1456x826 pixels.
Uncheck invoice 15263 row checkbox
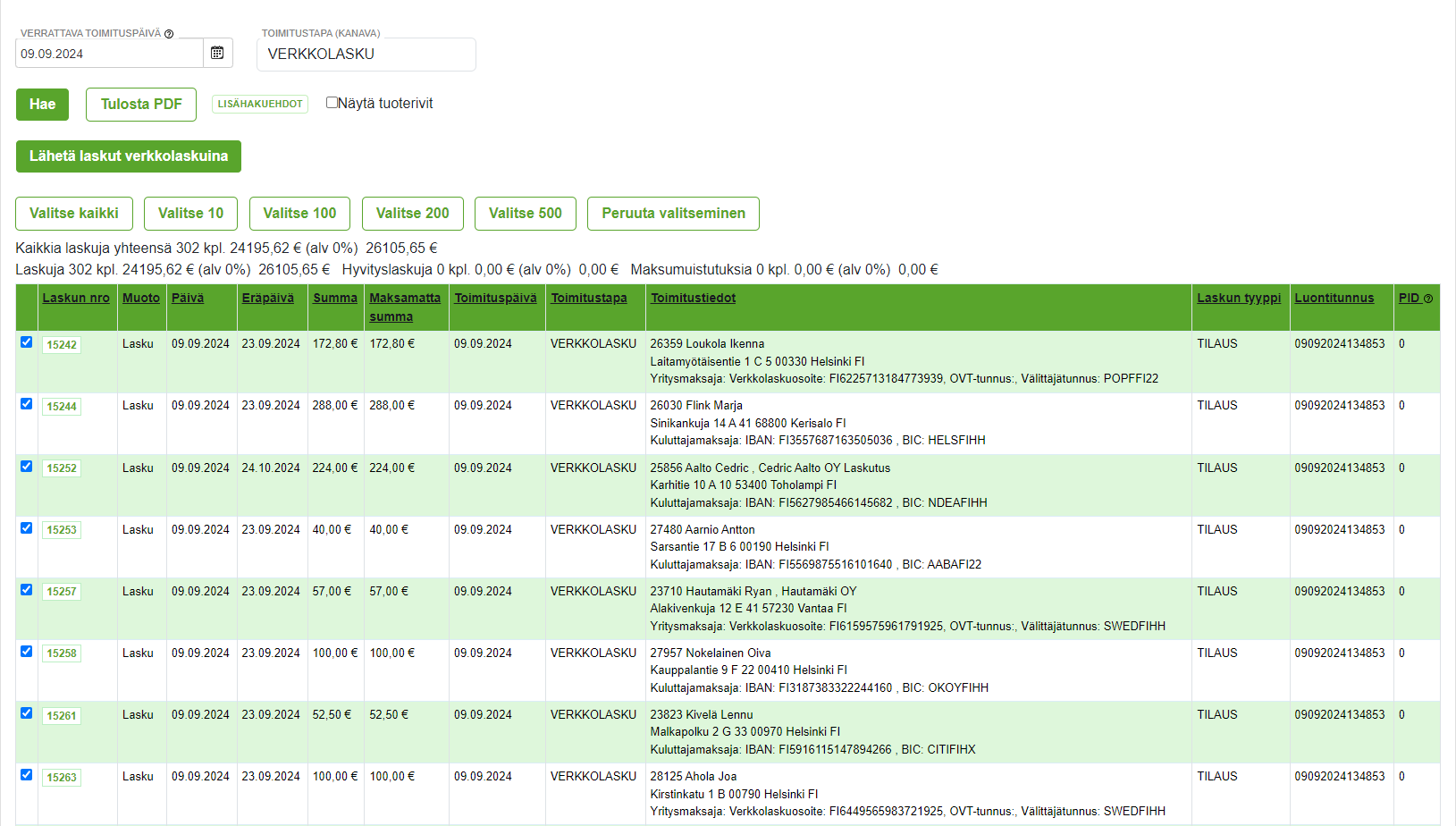coord(27,775)
